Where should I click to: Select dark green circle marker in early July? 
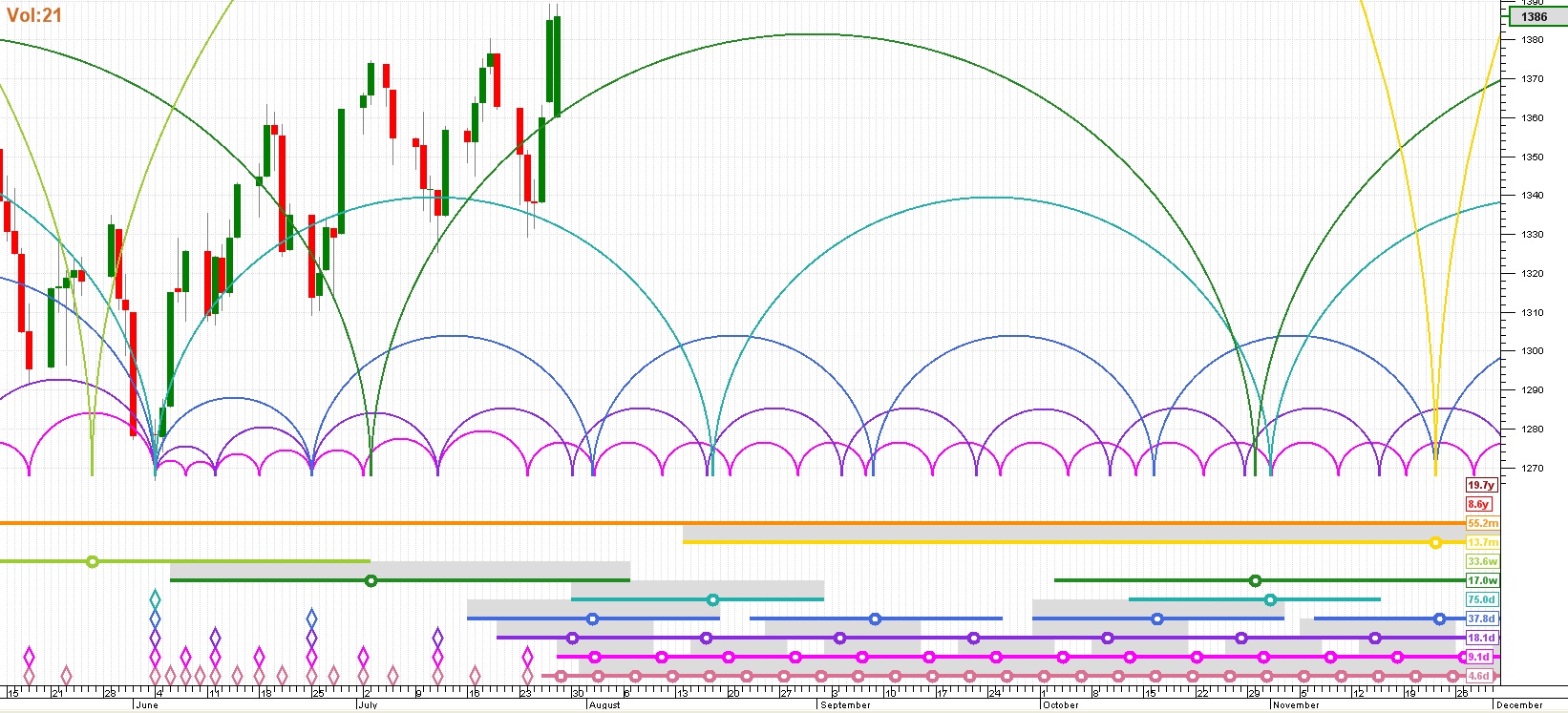pos(371,581)
